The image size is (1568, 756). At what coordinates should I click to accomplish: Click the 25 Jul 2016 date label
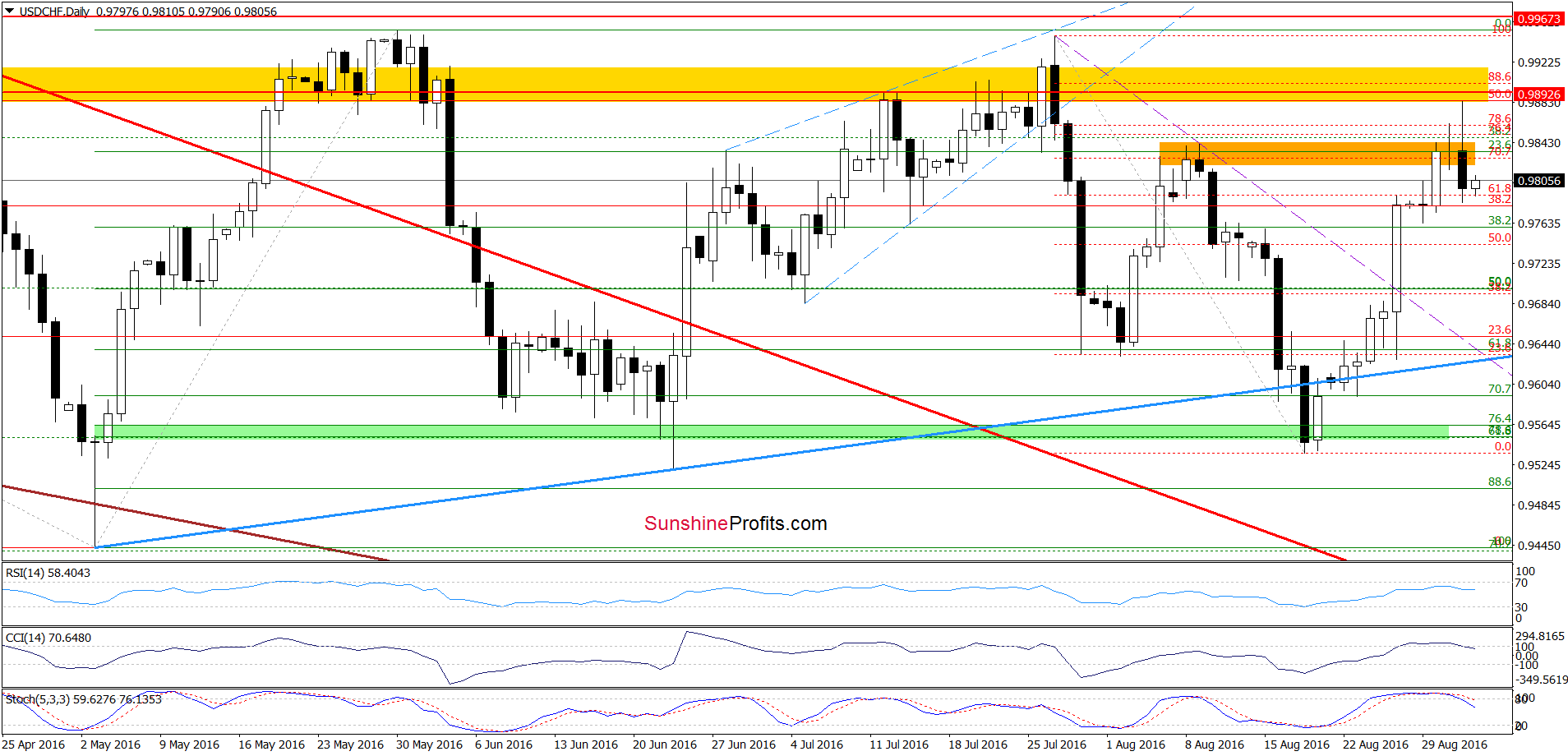[x=1057, y=744]
